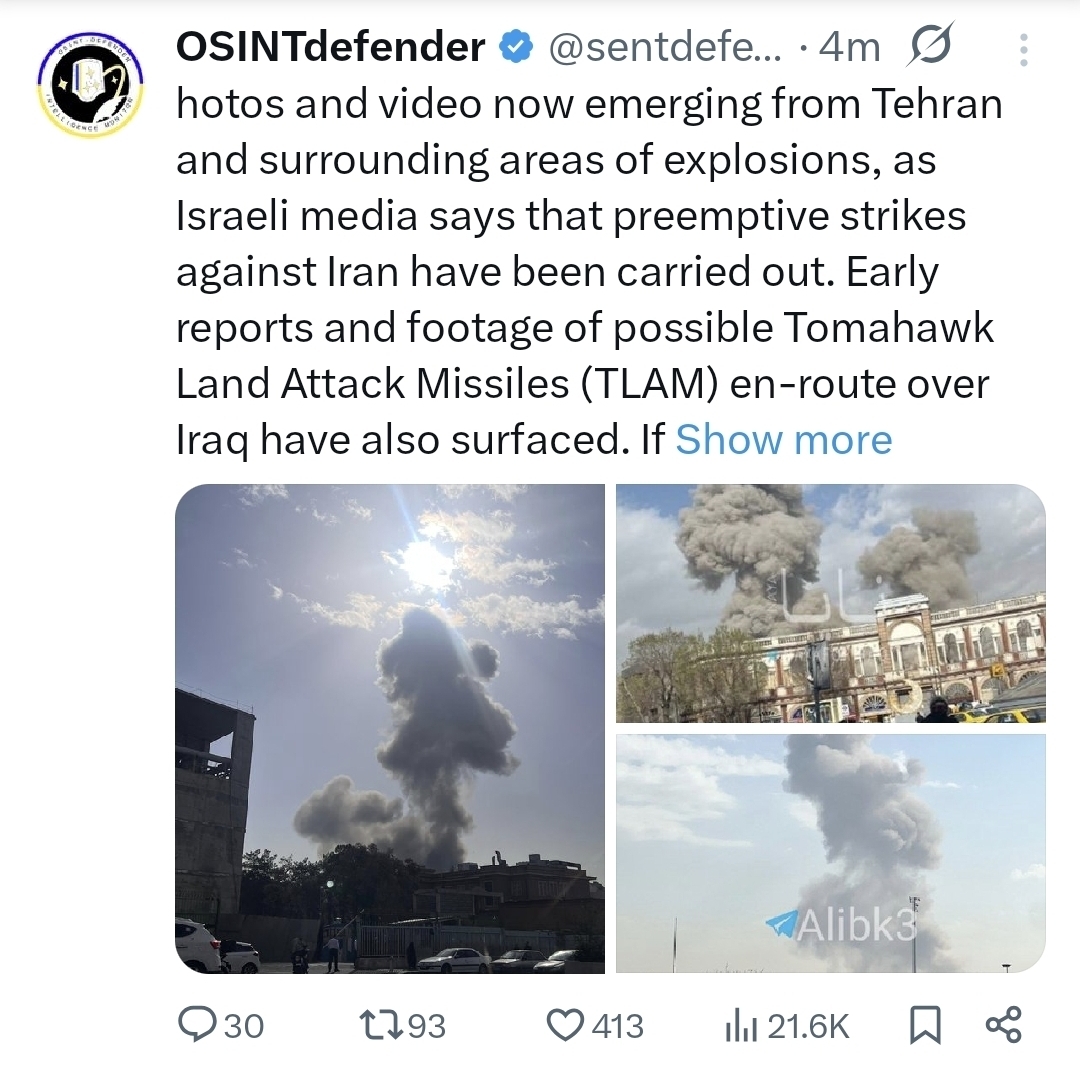Open the top-right photo with ornate building
The image size is (1080, 1065).
tap(830, 603)
